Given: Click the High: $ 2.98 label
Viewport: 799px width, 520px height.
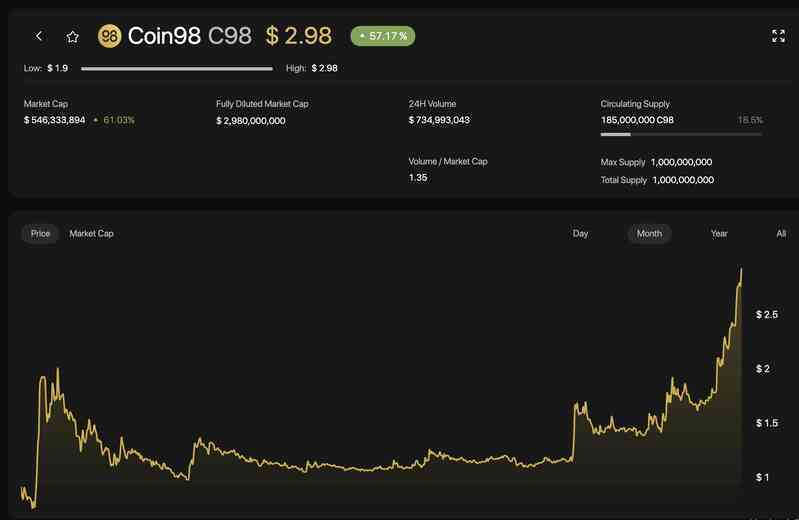Looking at the screenshot, I should 312,68.
